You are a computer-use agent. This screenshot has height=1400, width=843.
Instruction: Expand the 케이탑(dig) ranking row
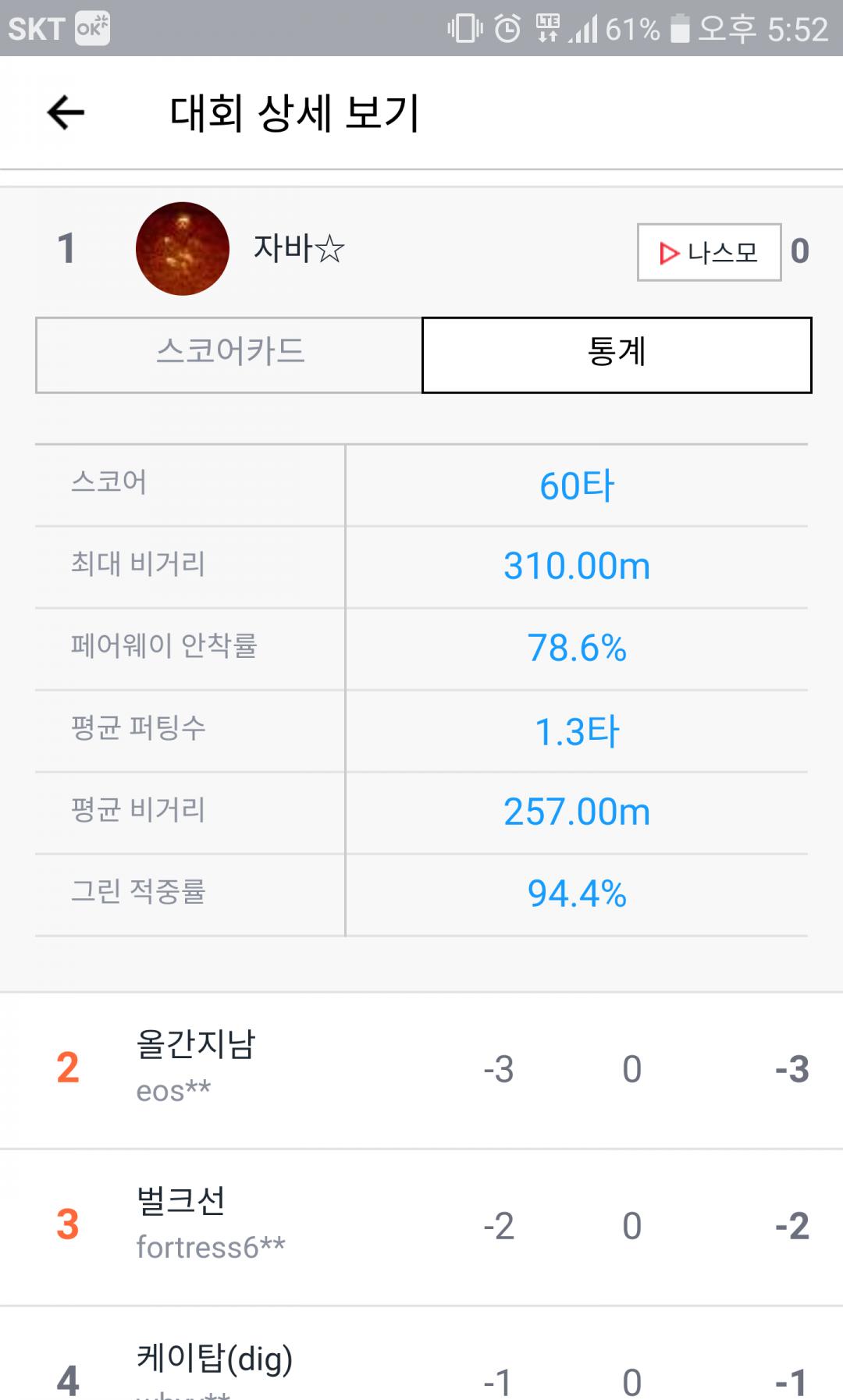pos(421,1373)
